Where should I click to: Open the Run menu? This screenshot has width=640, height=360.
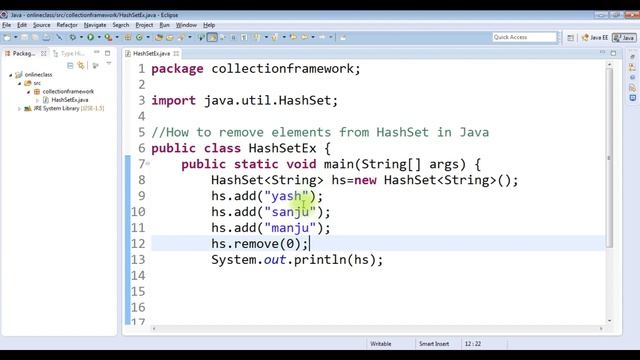click(x=164, y=25)
